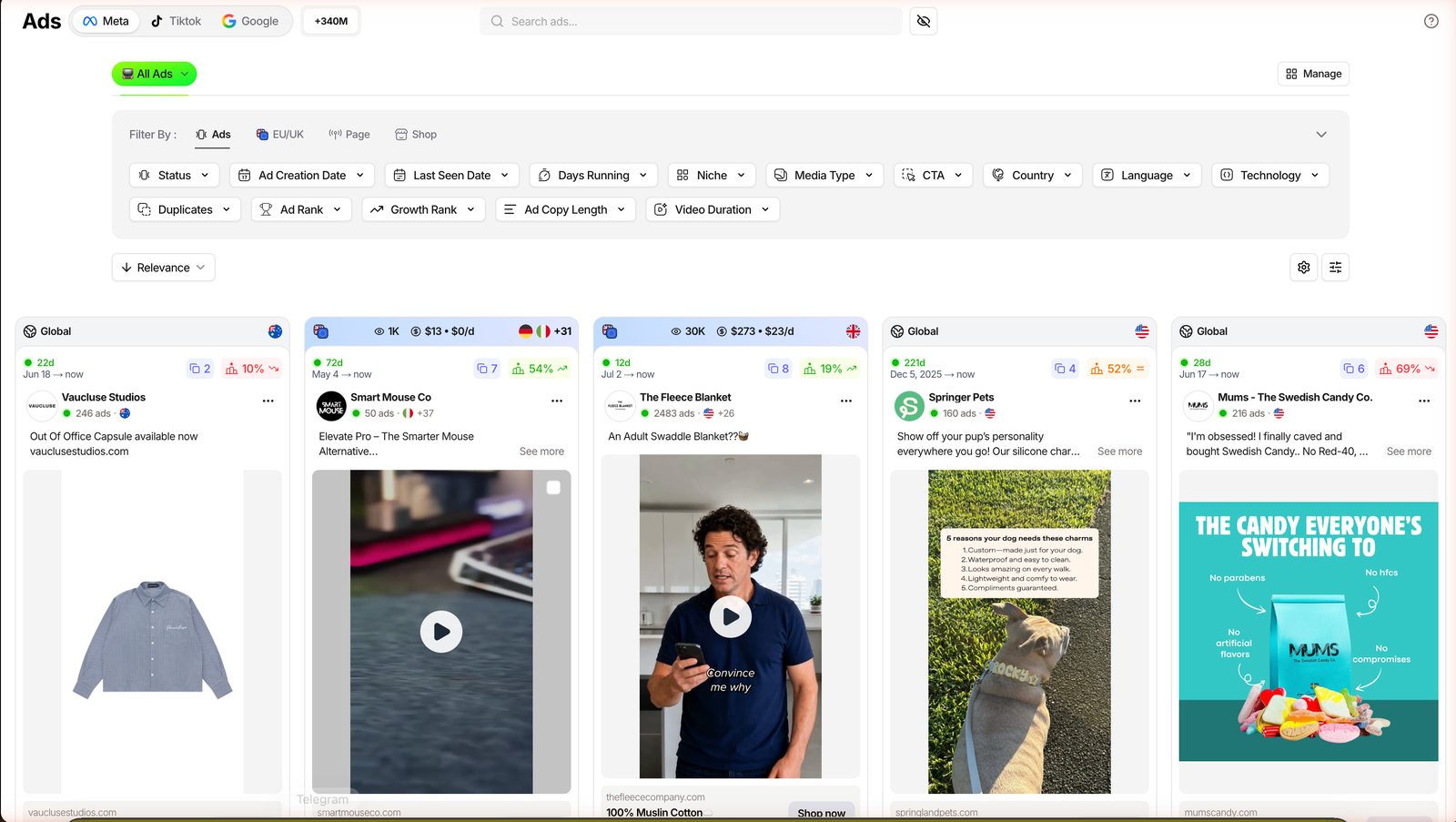
Task: Click the Search ads input field
Action: tap(691, 21)
